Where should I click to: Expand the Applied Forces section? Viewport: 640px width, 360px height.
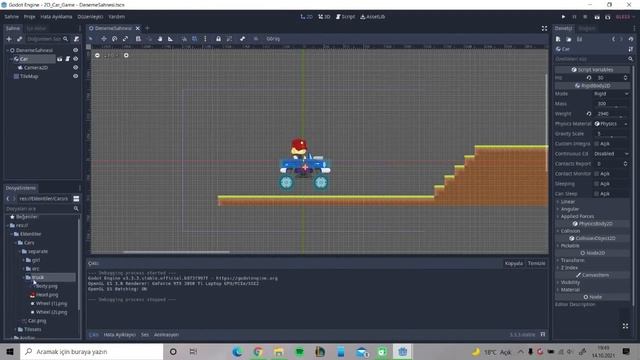click(x=576, y=216)
